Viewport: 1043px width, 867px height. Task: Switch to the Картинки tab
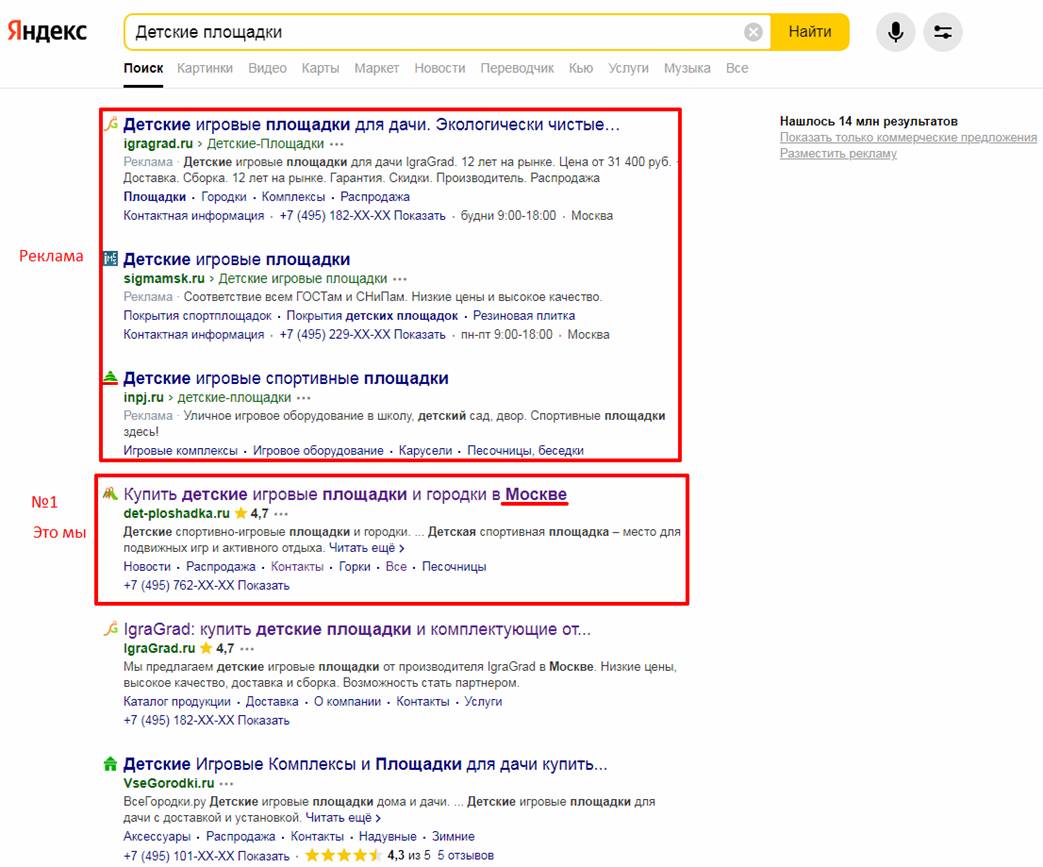tap(204, 68)
